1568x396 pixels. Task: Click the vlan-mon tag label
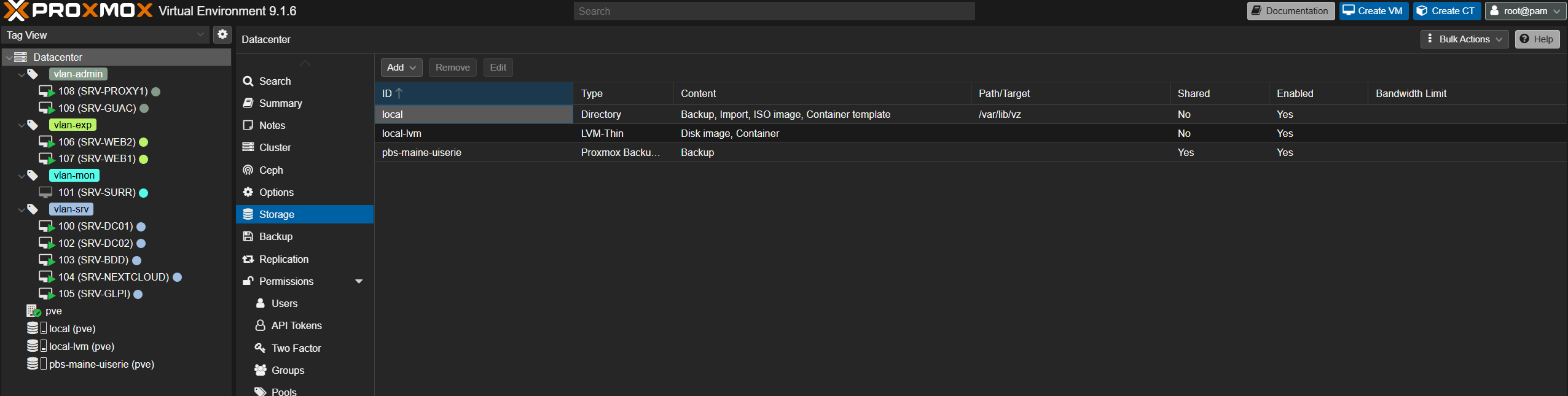pyautogui.click(x=74, y=176)
